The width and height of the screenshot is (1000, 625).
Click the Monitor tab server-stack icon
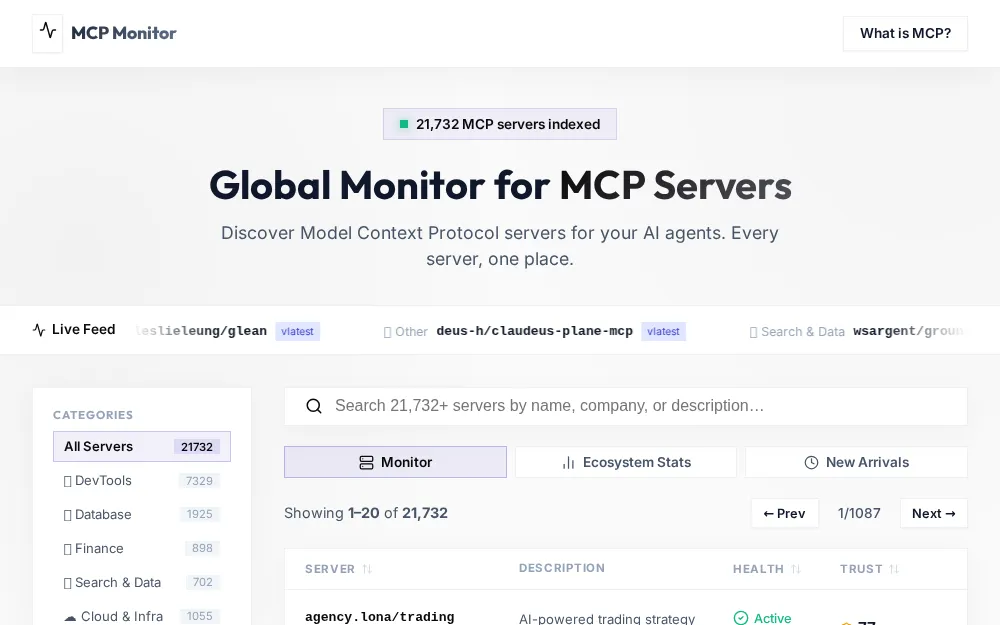(x=366, y=462)
